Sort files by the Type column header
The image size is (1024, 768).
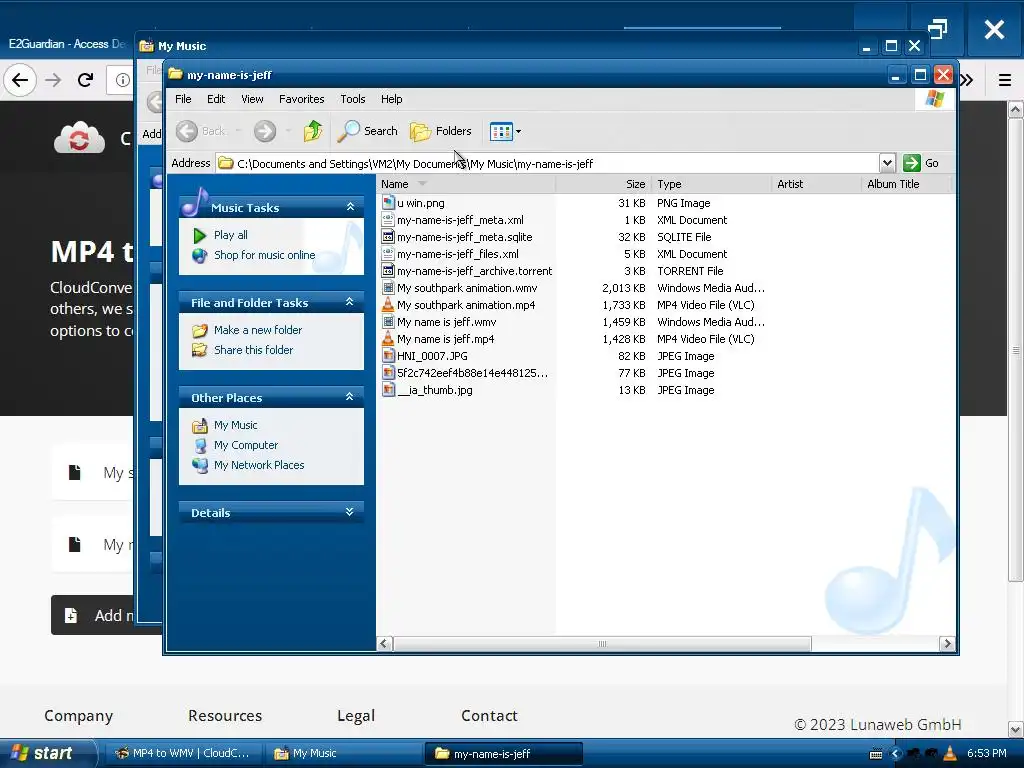pos(711,184)
